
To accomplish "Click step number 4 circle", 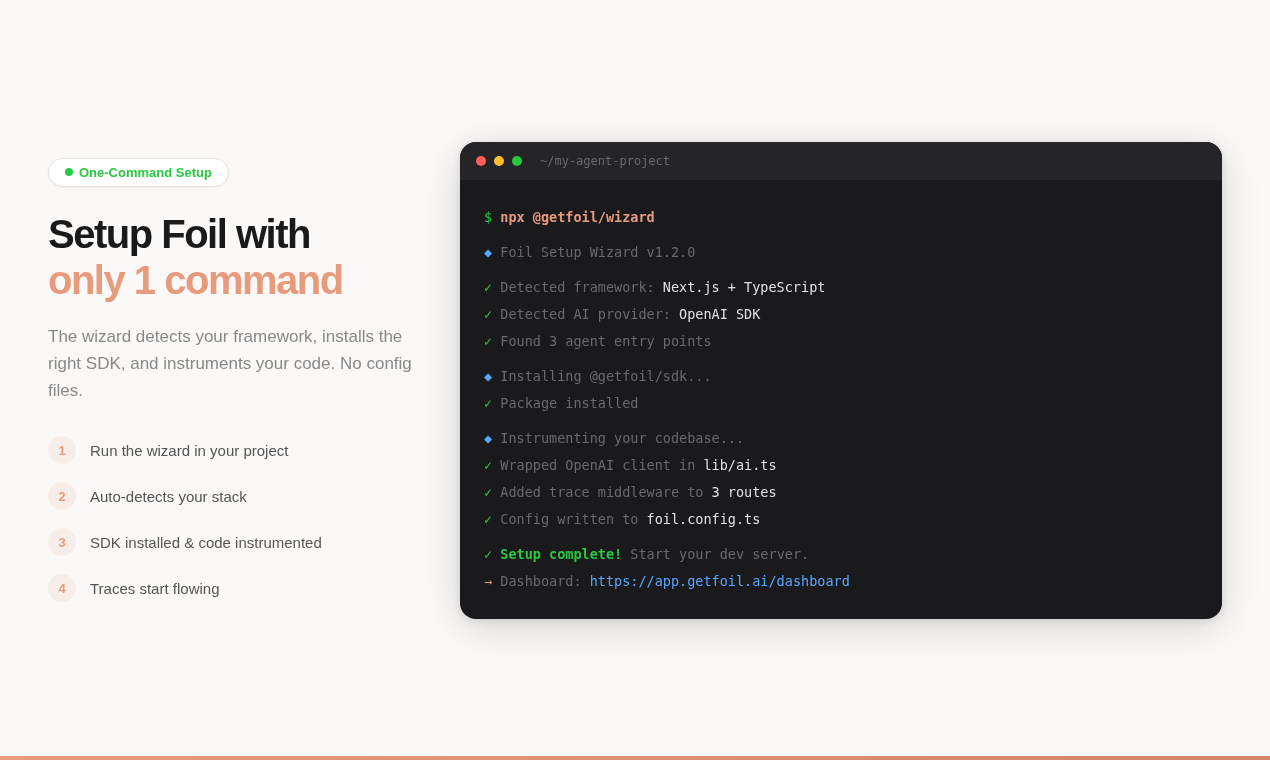I will pos(62,588).
